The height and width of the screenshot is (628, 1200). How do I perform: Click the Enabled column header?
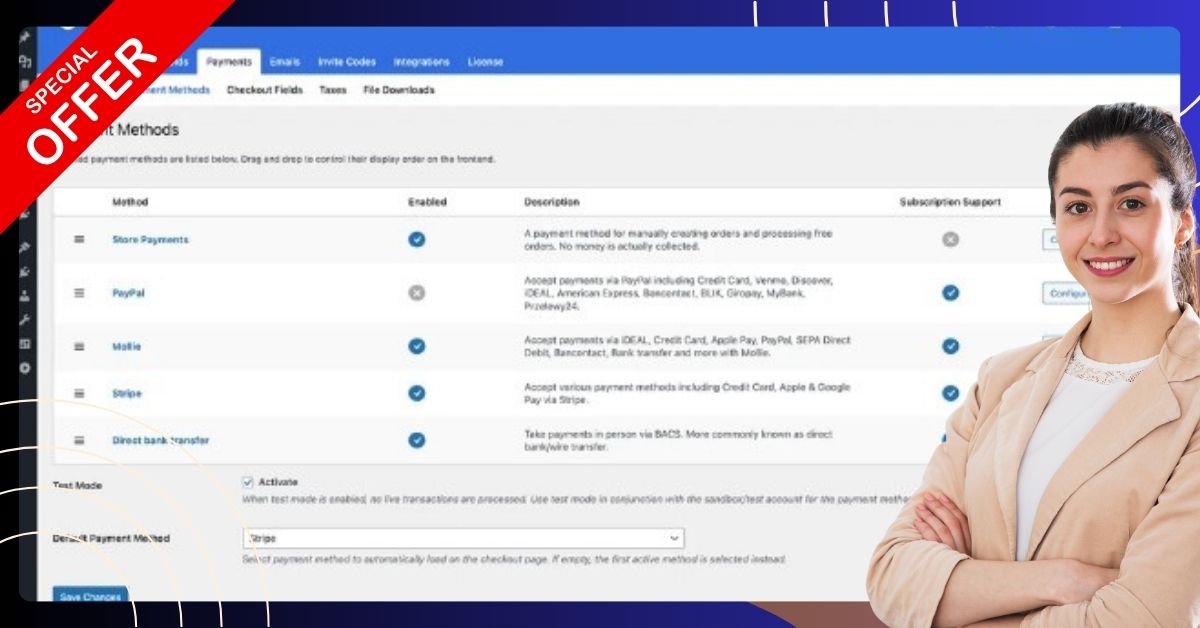(x=427, y=202)
